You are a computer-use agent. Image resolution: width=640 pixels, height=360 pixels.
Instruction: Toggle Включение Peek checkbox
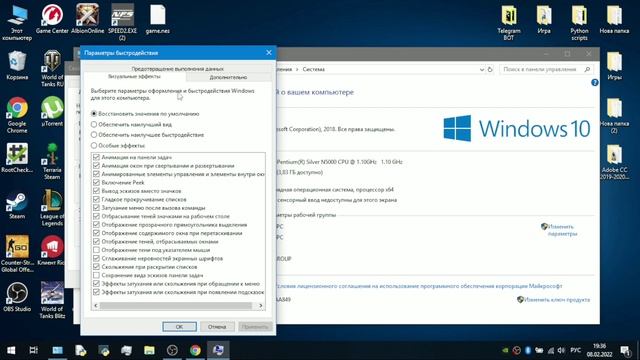pos(96,182)
